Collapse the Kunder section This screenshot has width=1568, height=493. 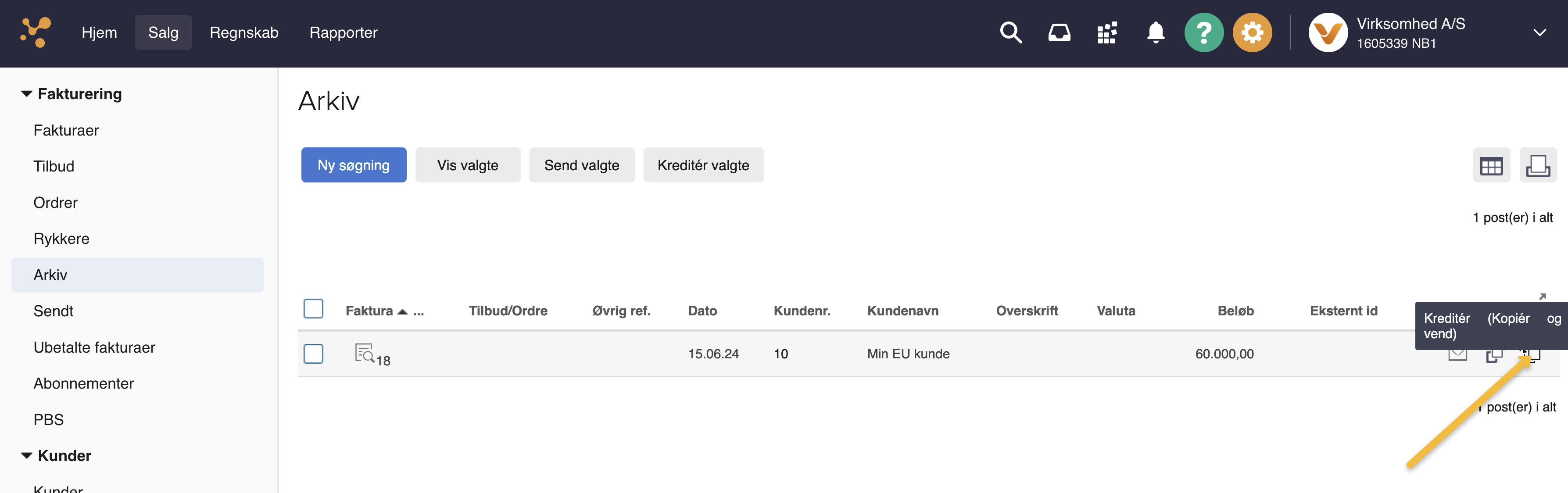coord(25,455)
